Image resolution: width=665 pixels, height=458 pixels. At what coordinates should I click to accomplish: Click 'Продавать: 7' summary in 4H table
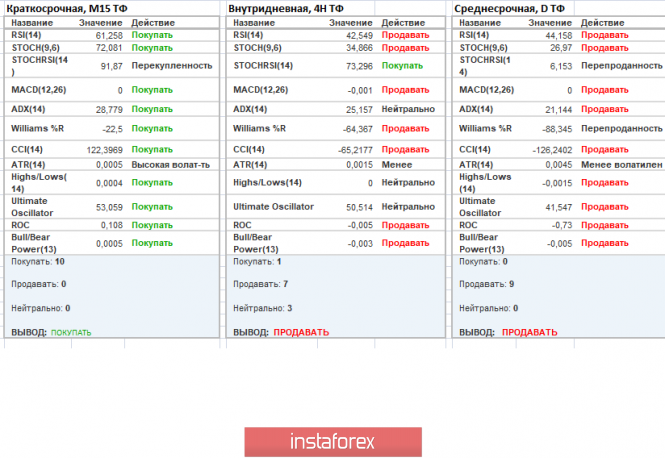click(260, 284)
